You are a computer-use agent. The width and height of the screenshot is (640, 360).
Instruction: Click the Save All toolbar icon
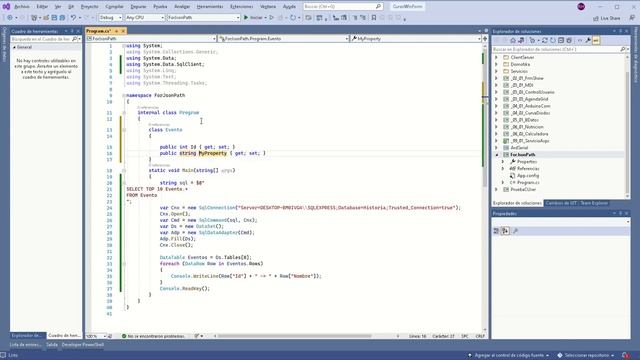click(x=62, y=18)
